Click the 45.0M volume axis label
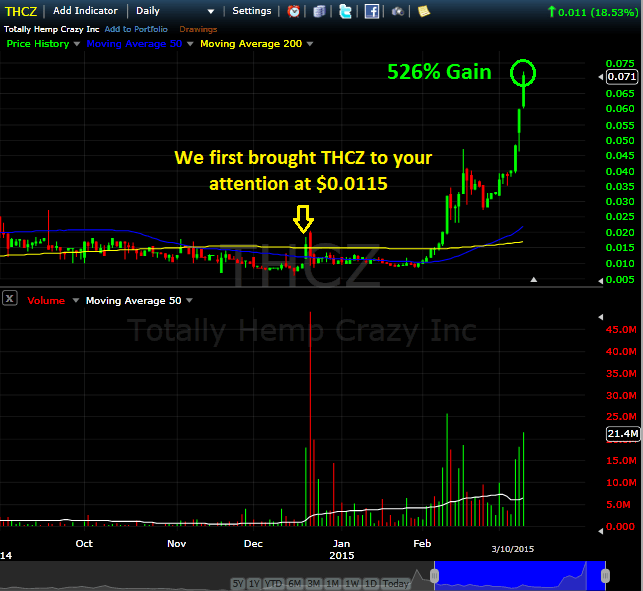Image resolution: width=643 pixels, height=591 pixels. point(621,330)
